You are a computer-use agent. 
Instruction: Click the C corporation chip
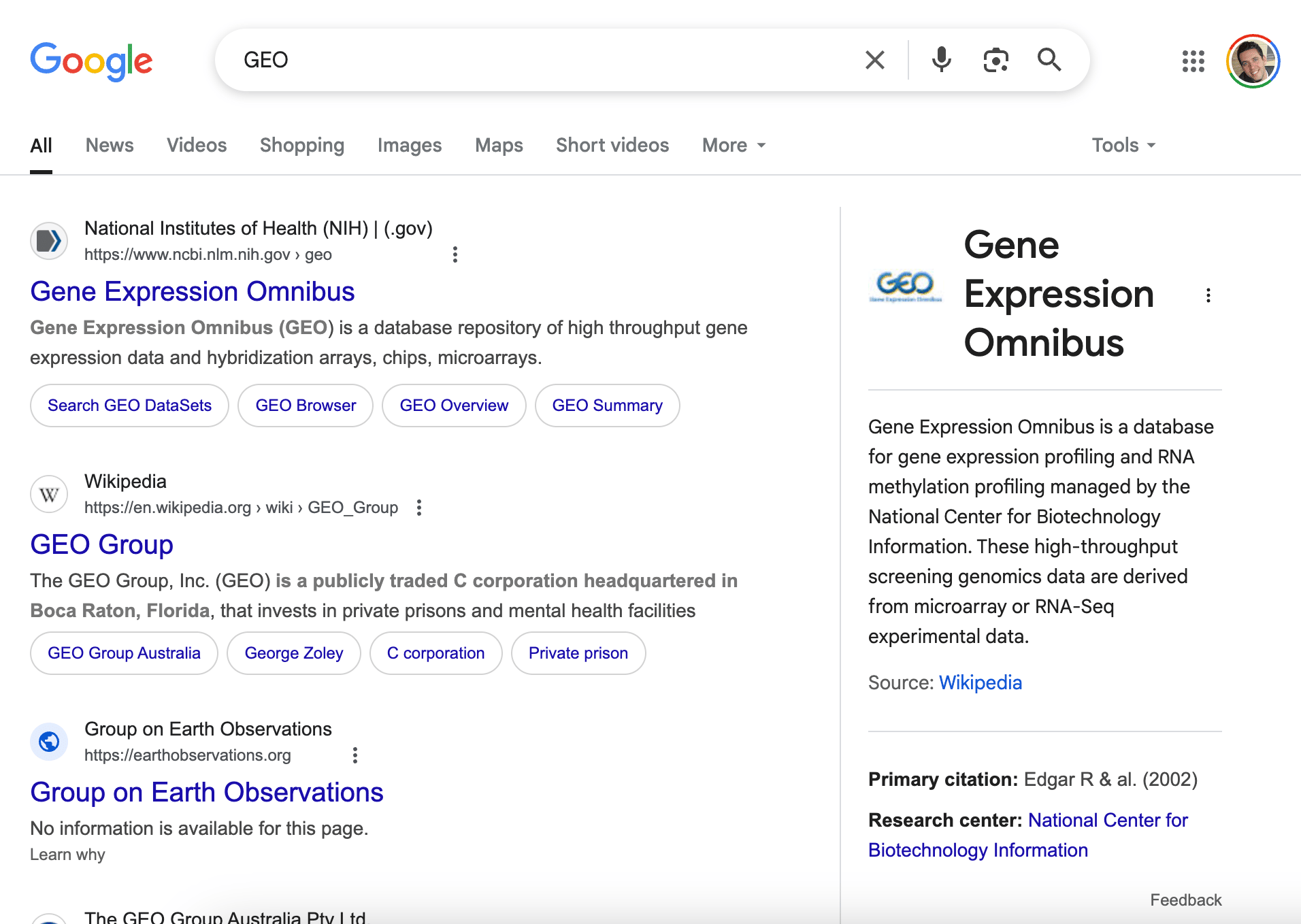click(x=435, y=653)
